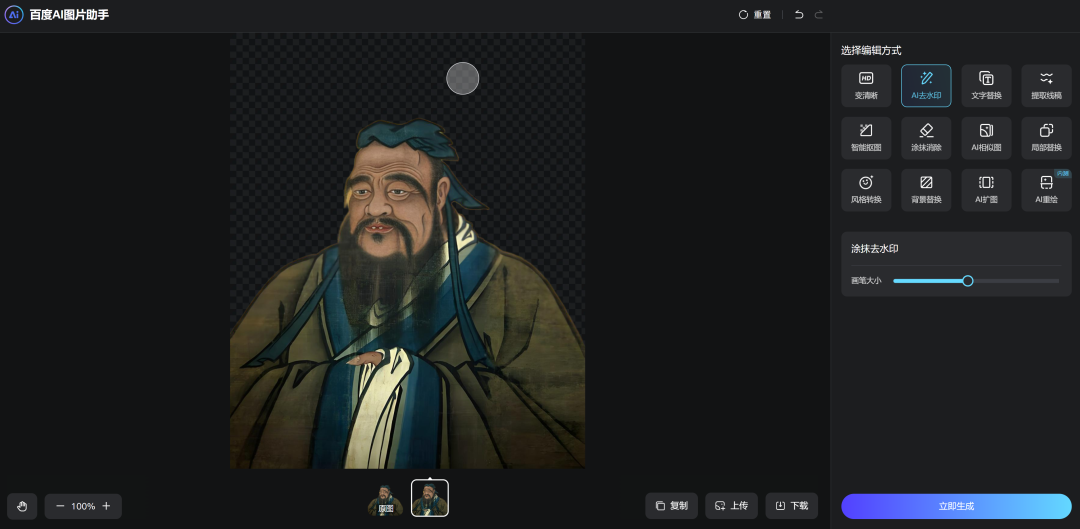The image size is (1080, 529).
Task: Select the cutout result thumbnail
Action: (430, 498)
